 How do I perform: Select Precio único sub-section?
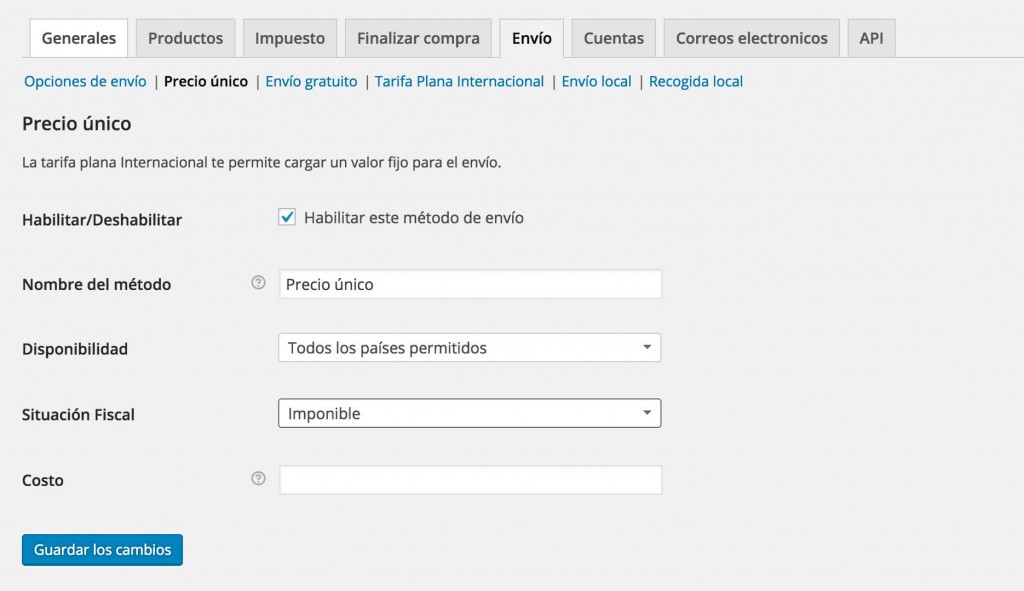[x=206, y=82]
